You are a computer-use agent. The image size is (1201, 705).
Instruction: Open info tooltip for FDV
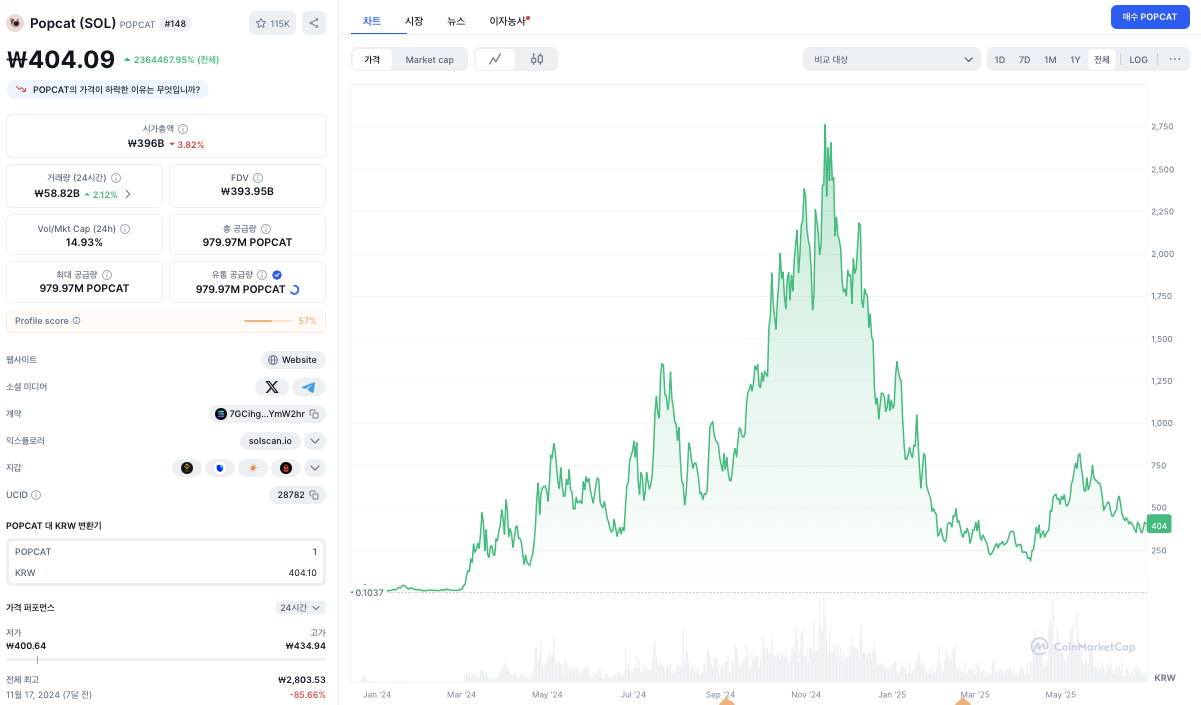pyautogui.click(x=258, y=178)
